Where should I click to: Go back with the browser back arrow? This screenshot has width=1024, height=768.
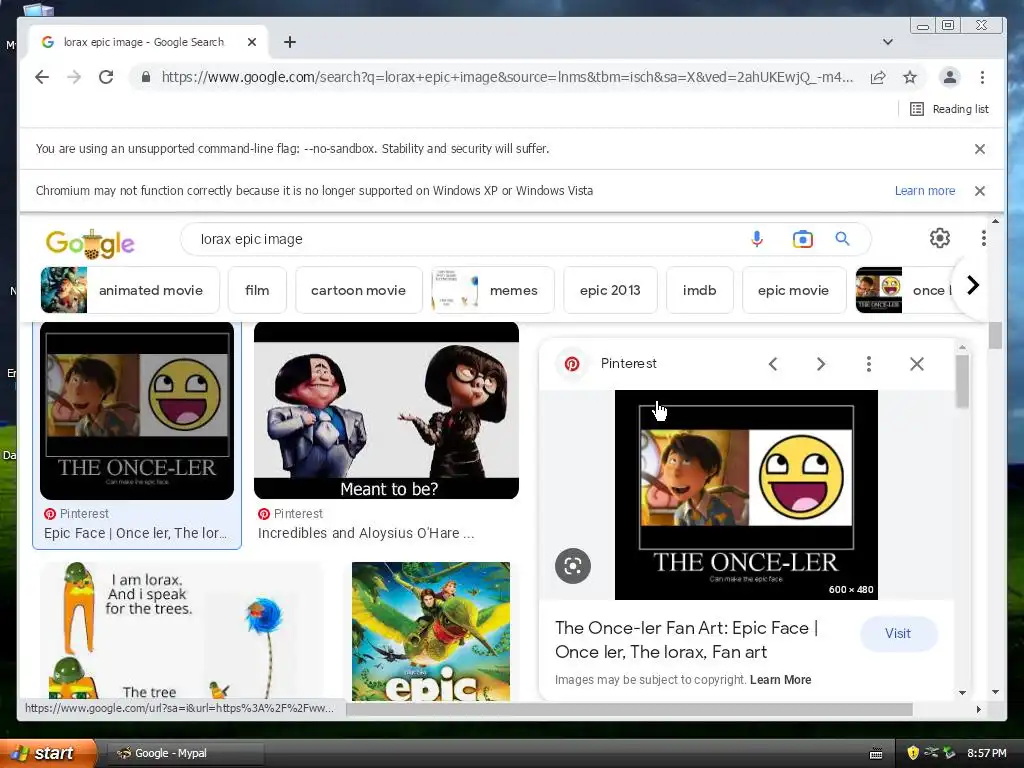tap(42, 77)
